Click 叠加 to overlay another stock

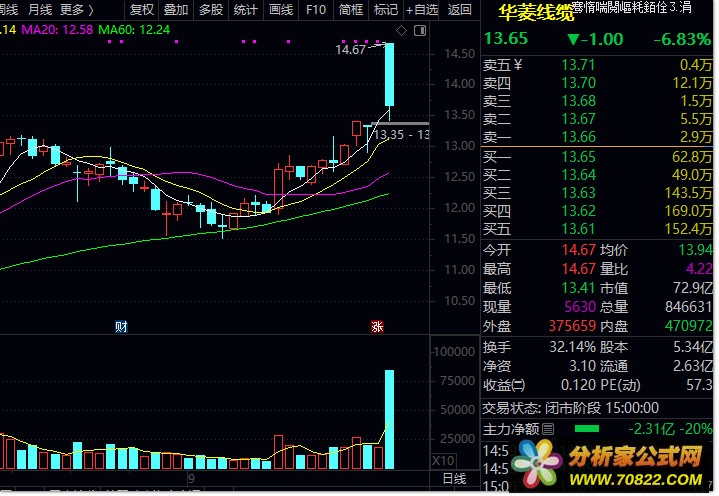176,9
